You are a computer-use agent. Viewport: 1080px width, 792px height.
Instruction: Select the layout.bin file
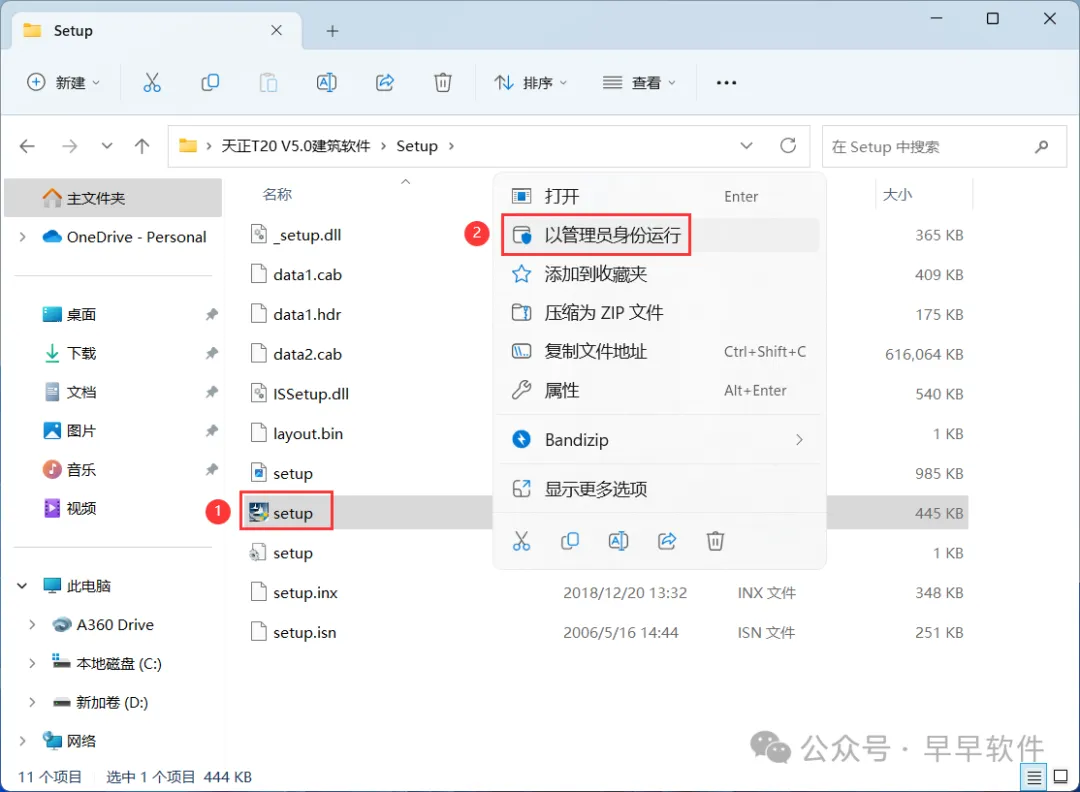[x=297, y=434]
